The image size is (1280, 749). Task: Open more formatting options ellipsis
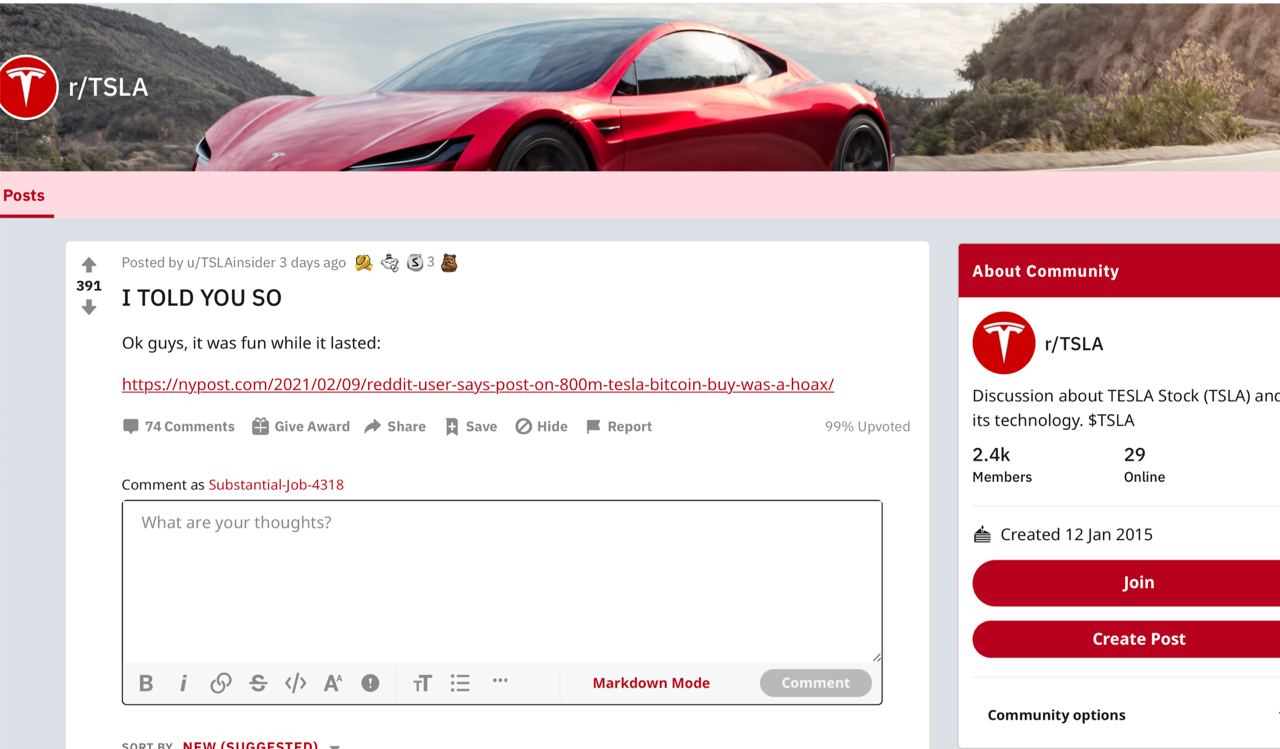pyautogui.click(x=500, y=681)
